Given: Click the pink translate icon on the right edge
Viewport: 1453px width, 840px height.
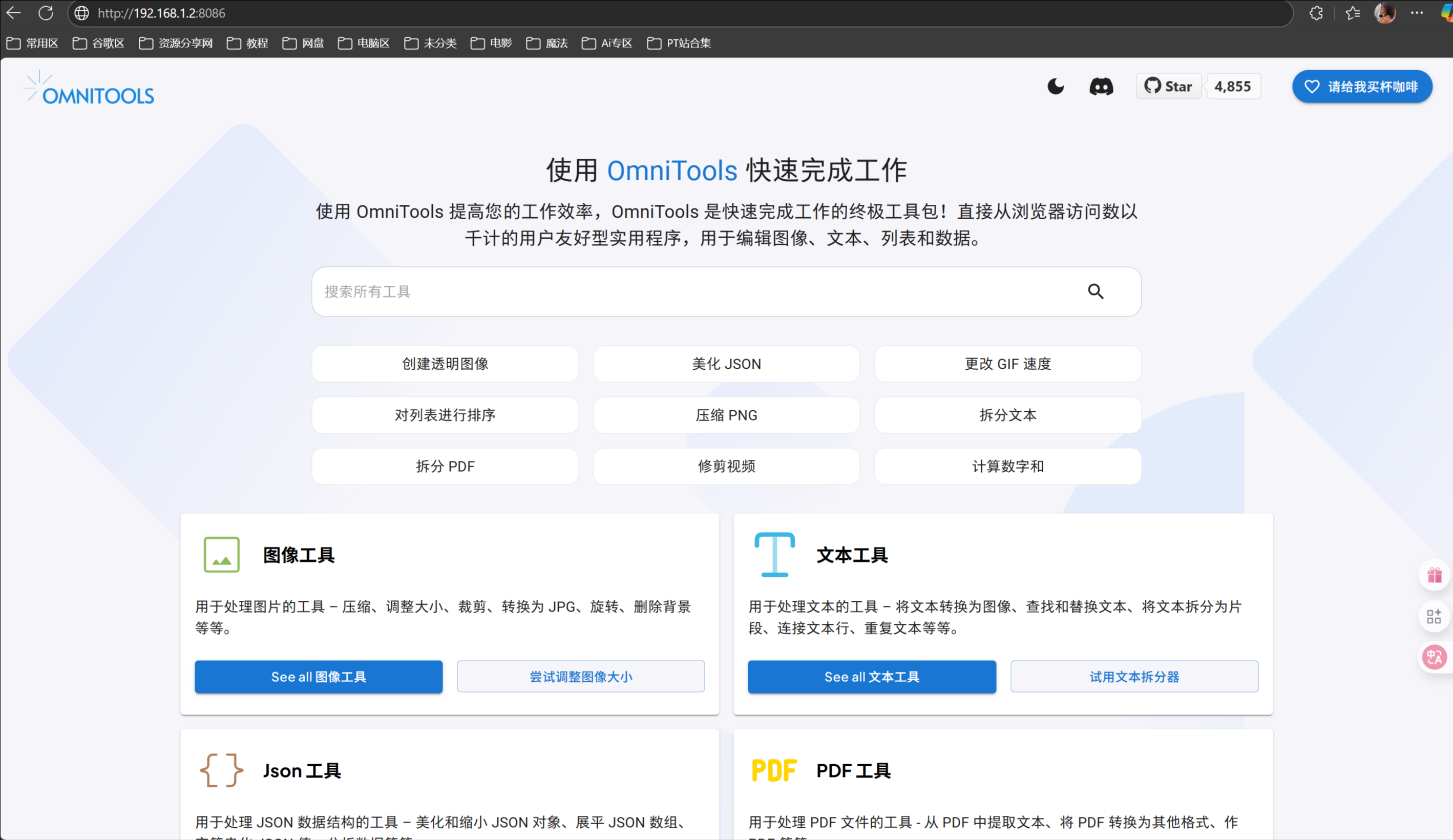Looking at the screenshot, I should (1434, 657).
